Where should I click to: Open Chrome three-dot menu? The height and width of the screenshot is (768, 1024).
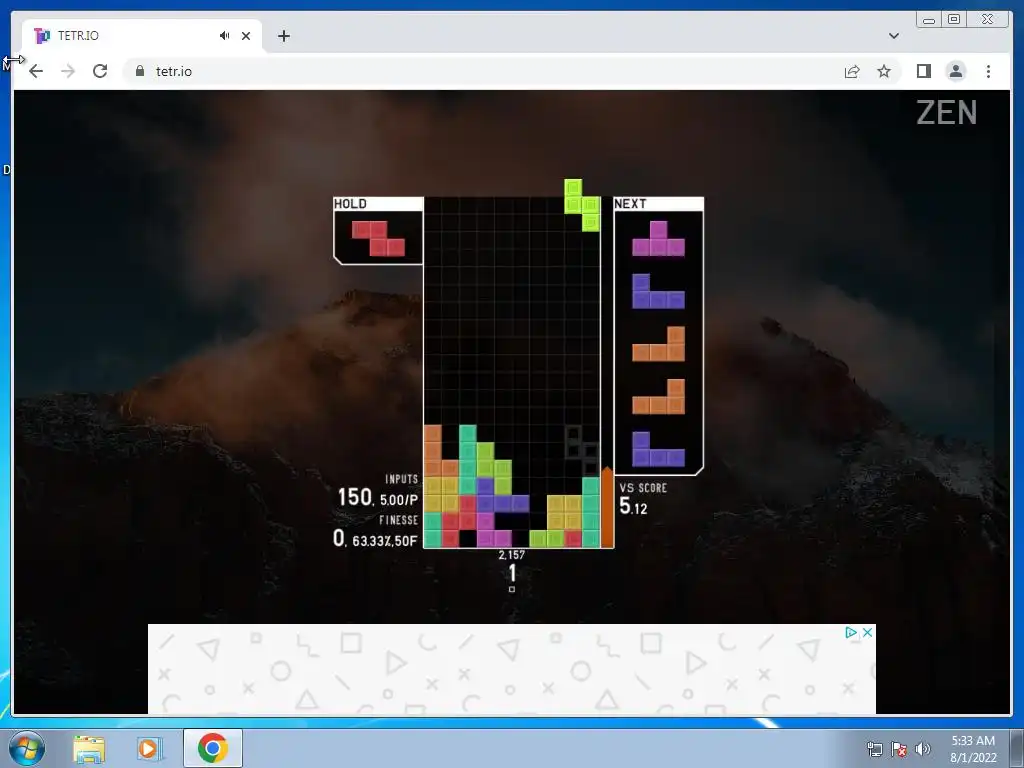click(x=988, y=71)
